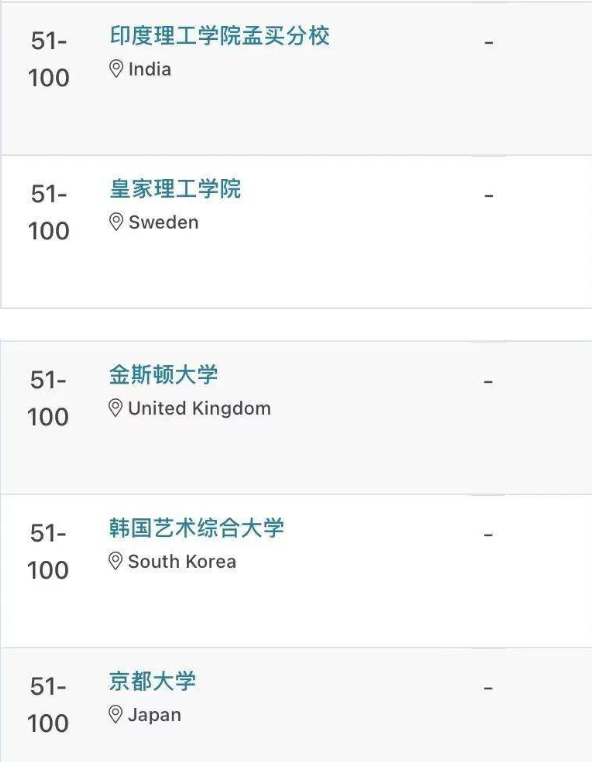Click the 51-100 rank for 印度理工学院孟买分校
592x762 pixels.
tap(49, 59)
